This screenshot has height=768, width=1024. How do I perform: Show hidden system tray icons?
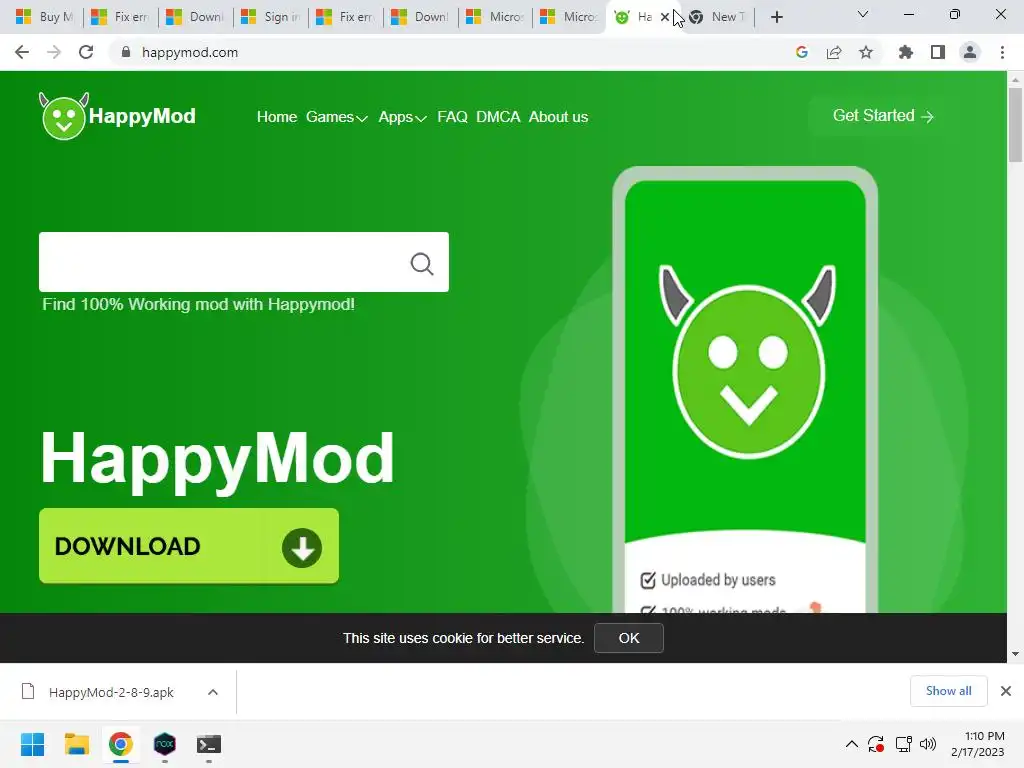(x=852, y=744)
